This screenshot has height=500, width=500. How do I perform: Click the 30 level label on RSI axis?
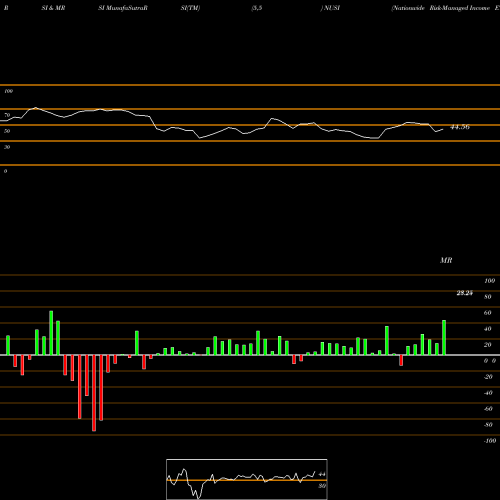coord(7,147)
